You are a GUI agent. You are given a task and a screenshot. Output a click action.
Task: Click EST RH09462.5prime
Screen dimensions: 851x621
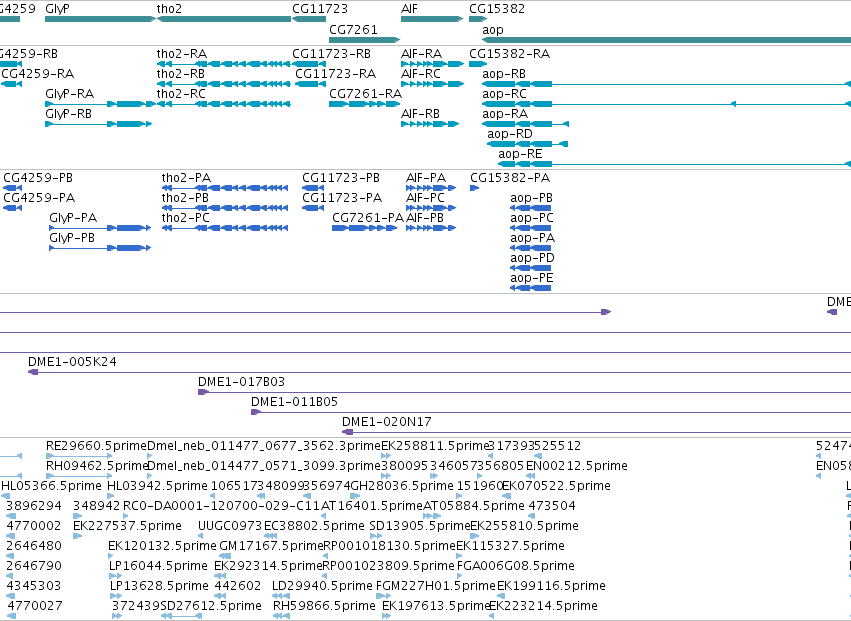pos(79,476)
